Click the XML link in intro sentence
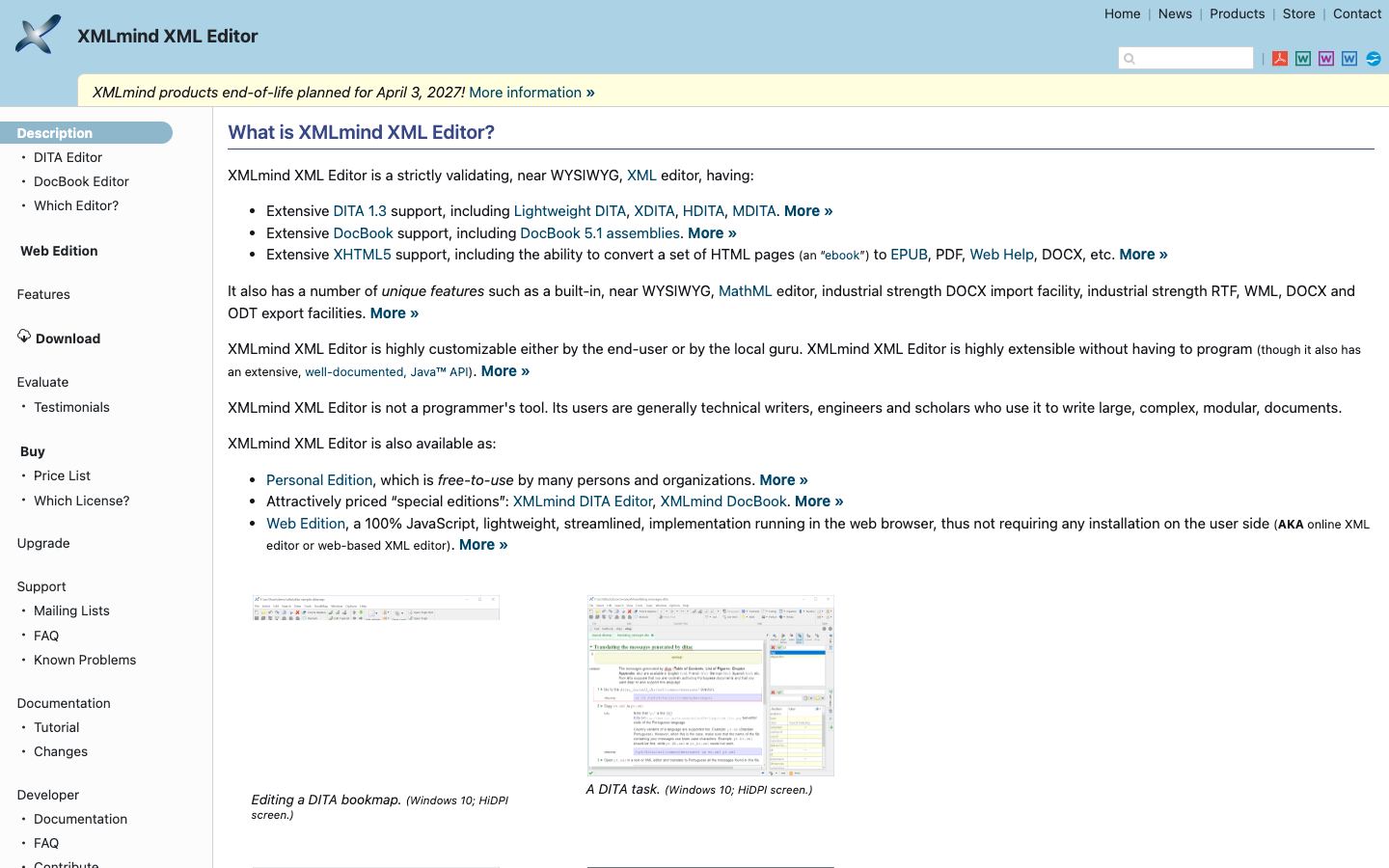Screen dimensions: 1389x868 (641, 176)
